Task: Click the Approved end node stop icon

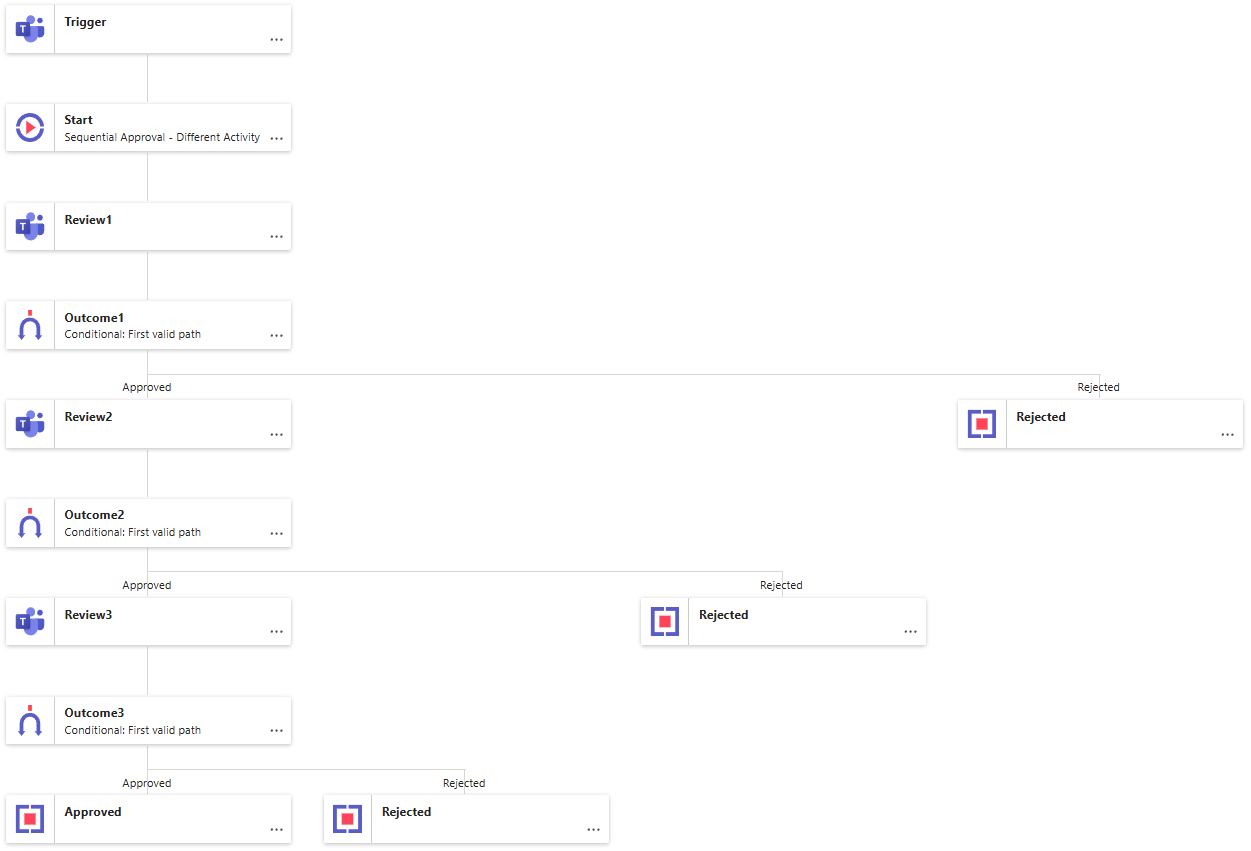Action: tap(30, 819)
